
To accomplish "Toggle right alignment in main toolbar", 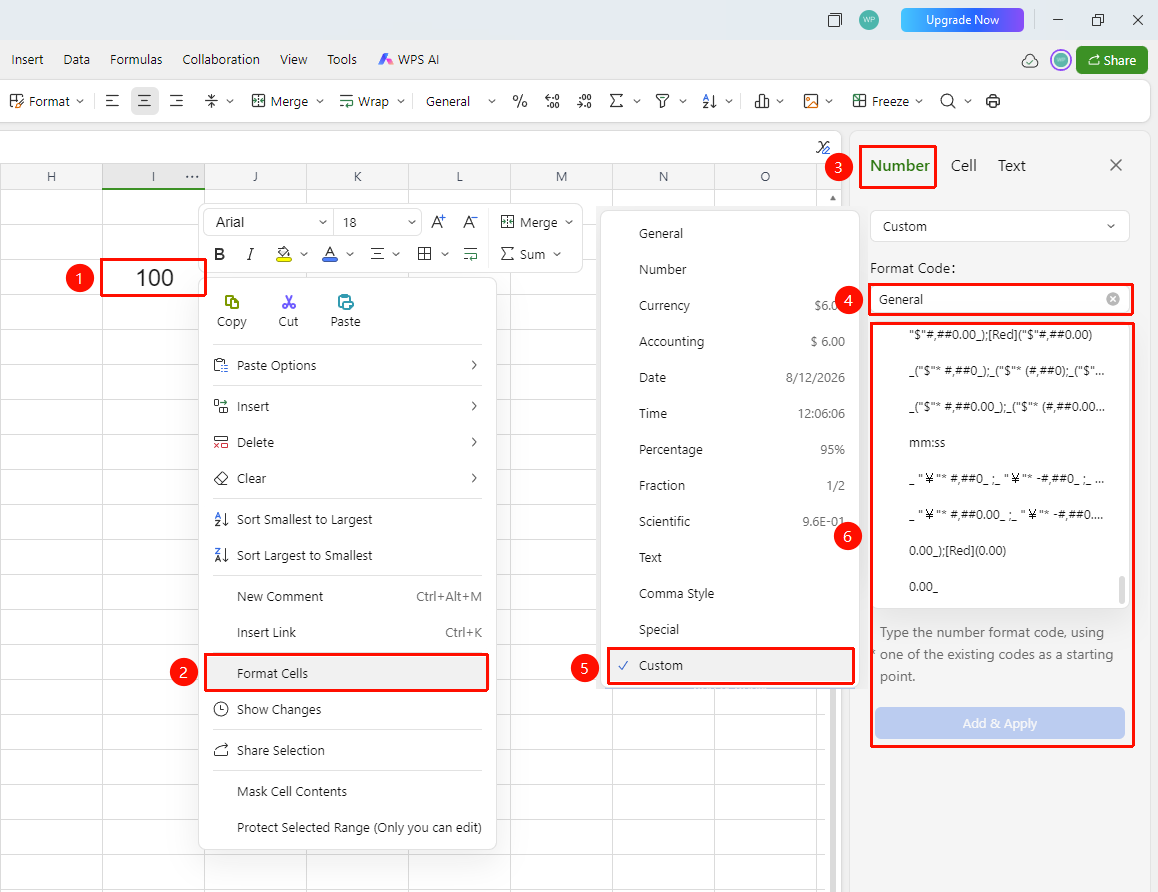I will click(177, 101).
